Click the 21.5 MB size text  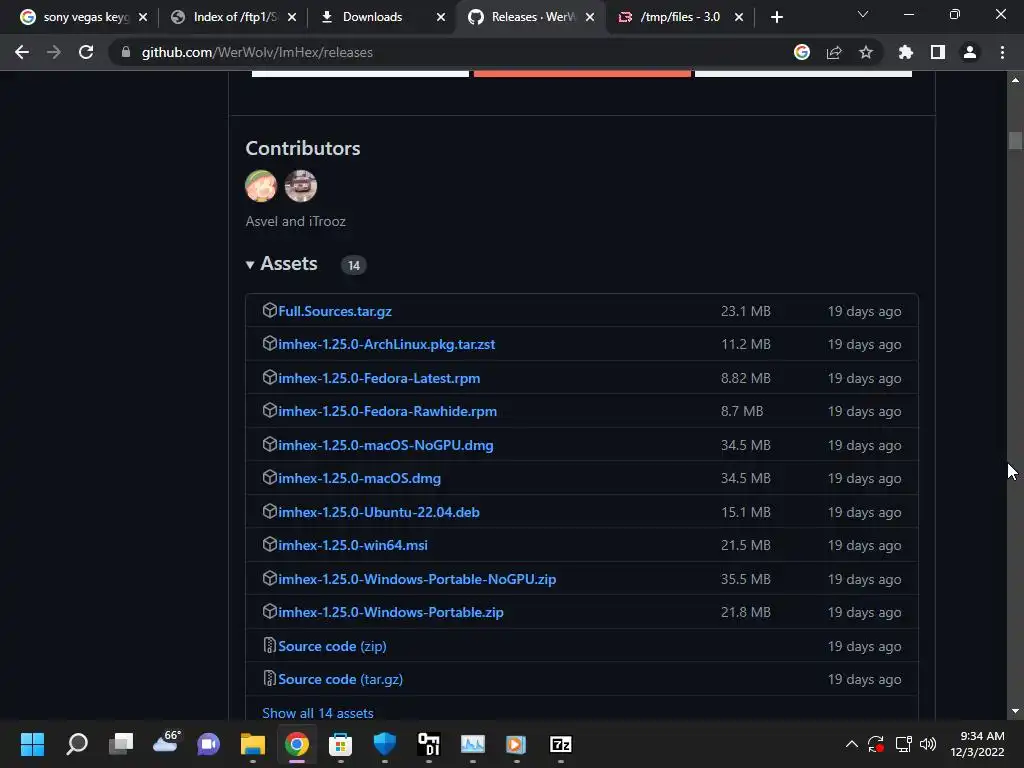746,545
